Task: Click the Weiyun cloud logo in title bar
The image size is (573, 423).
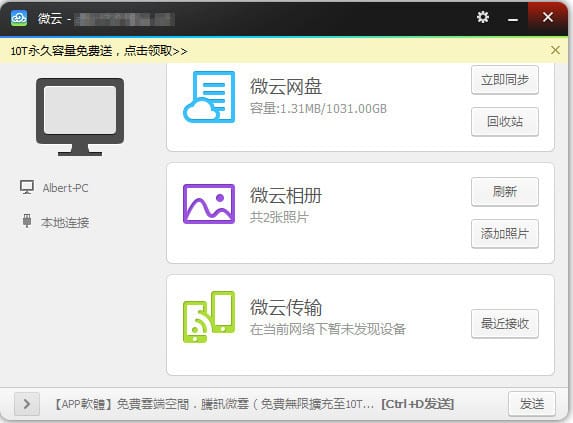Action: [19, 18]
